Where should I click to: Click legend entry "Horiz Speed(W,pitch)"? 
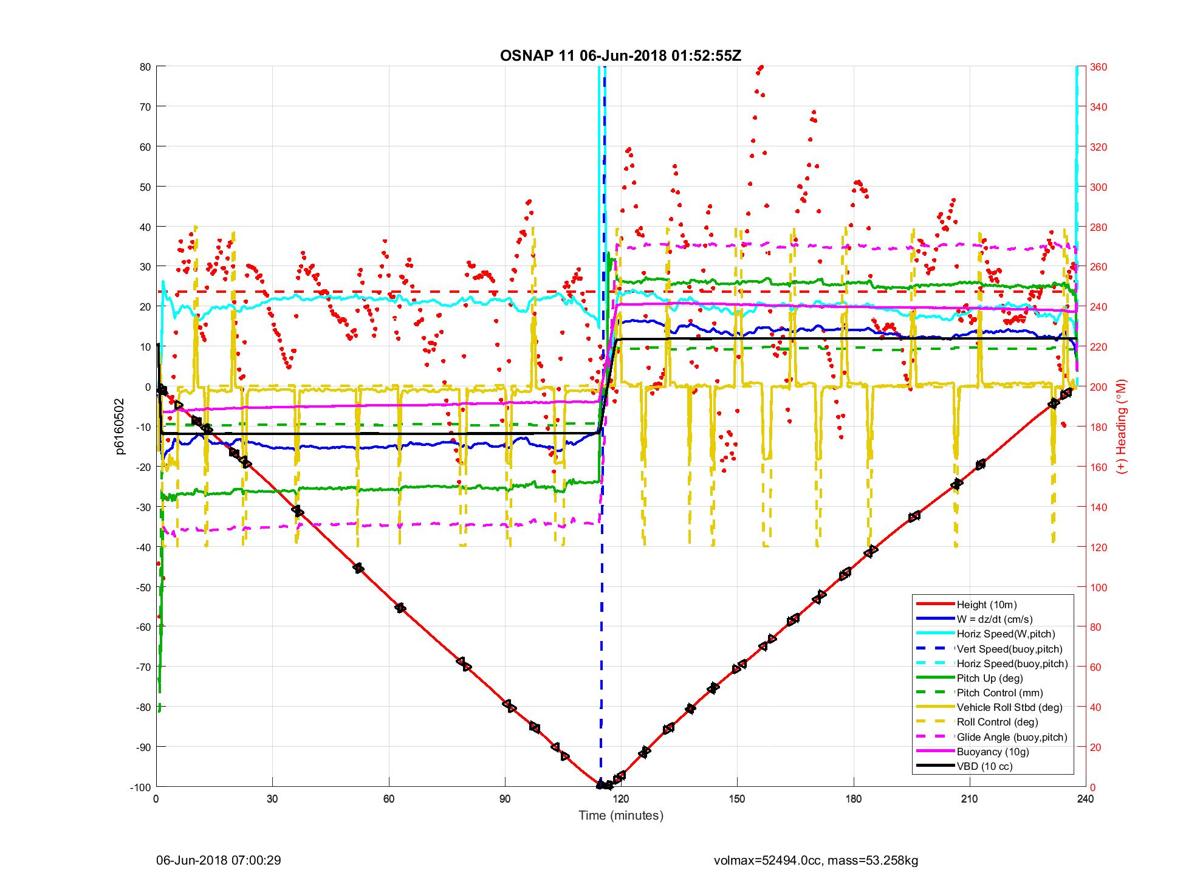(x=1006, y=634)
